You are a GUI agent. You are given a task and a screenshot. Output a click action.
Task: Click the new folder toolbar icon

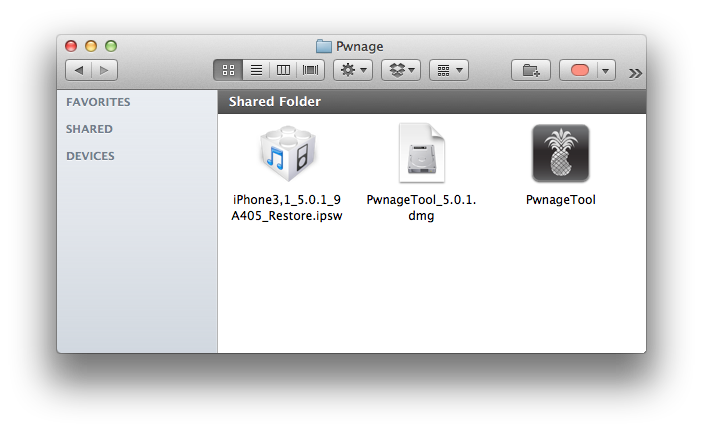click(530, 70)
